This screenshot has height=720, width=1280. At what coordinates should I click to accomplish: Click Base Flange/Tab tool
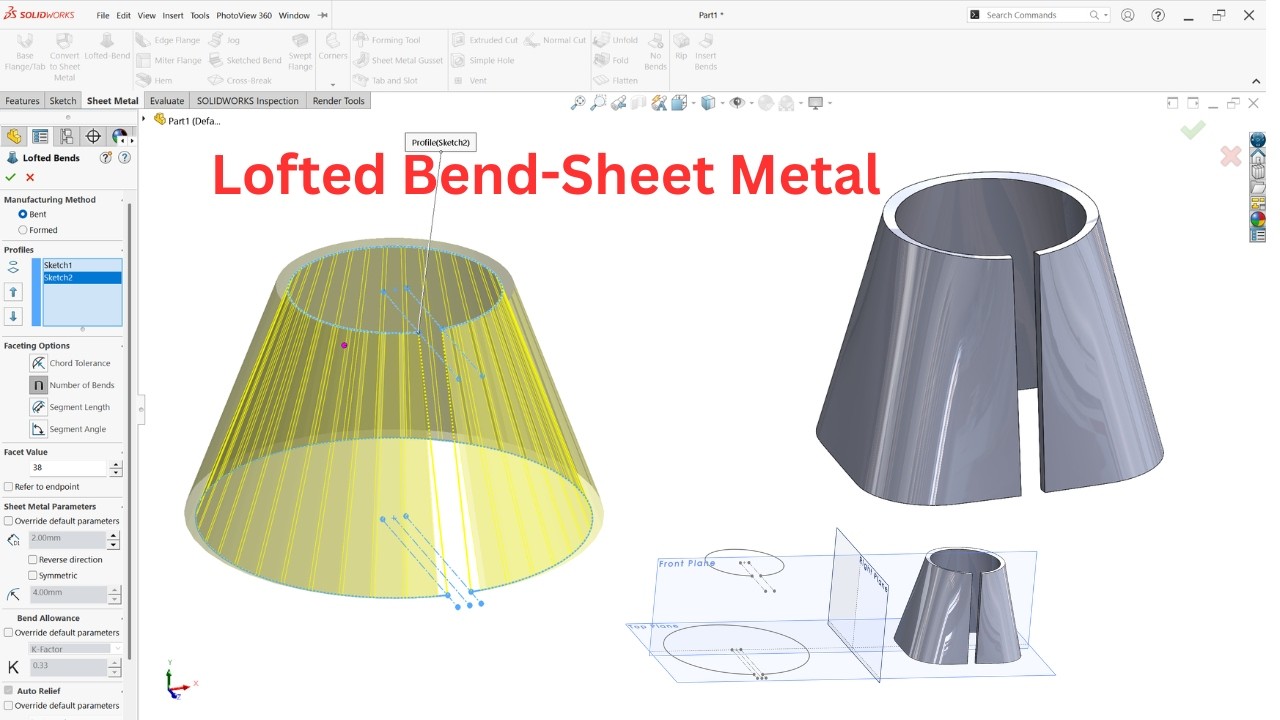(x=25, y=54)
